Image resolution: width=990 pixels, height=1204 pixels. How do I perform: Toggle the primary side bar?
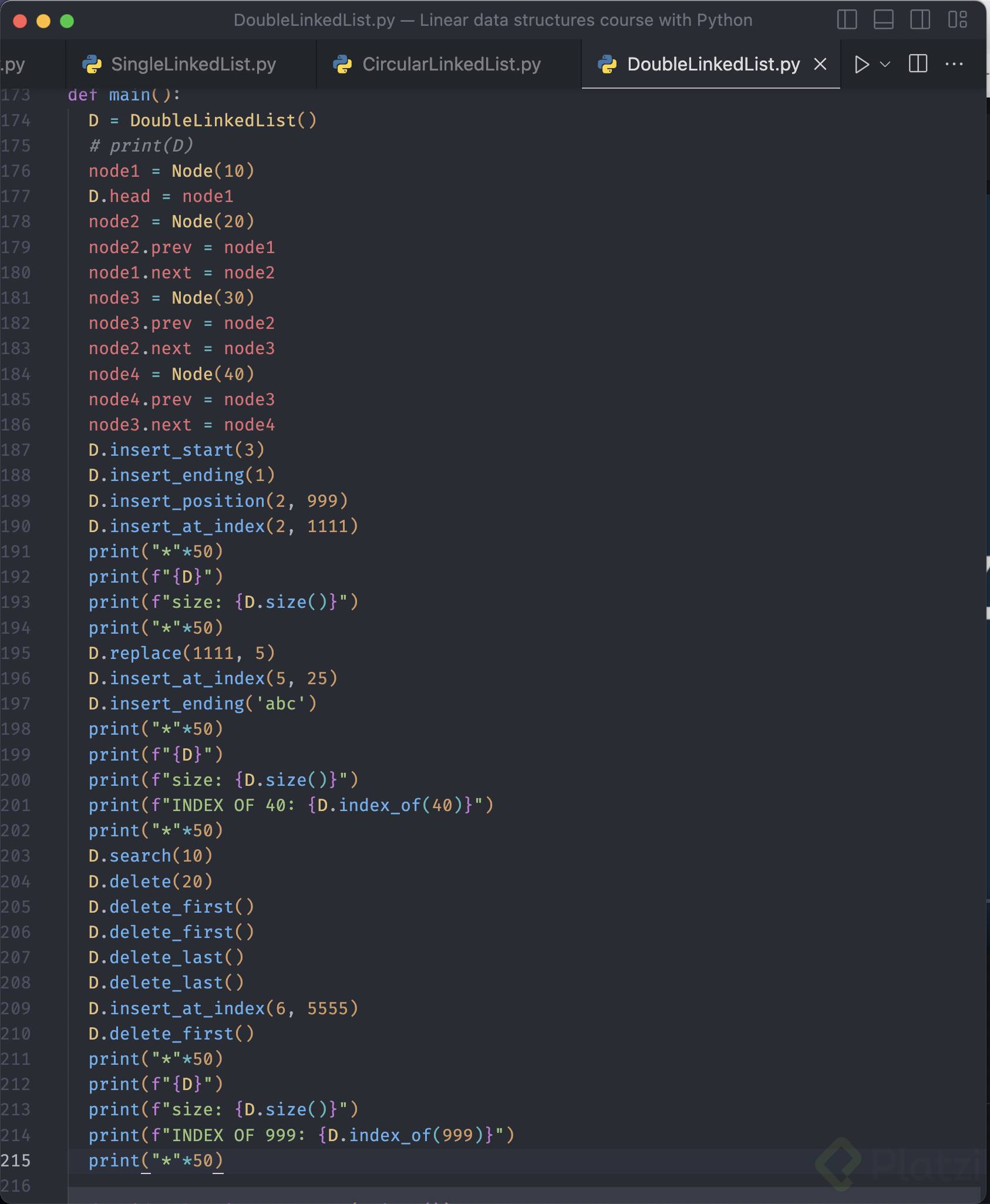tap(847, 20)
